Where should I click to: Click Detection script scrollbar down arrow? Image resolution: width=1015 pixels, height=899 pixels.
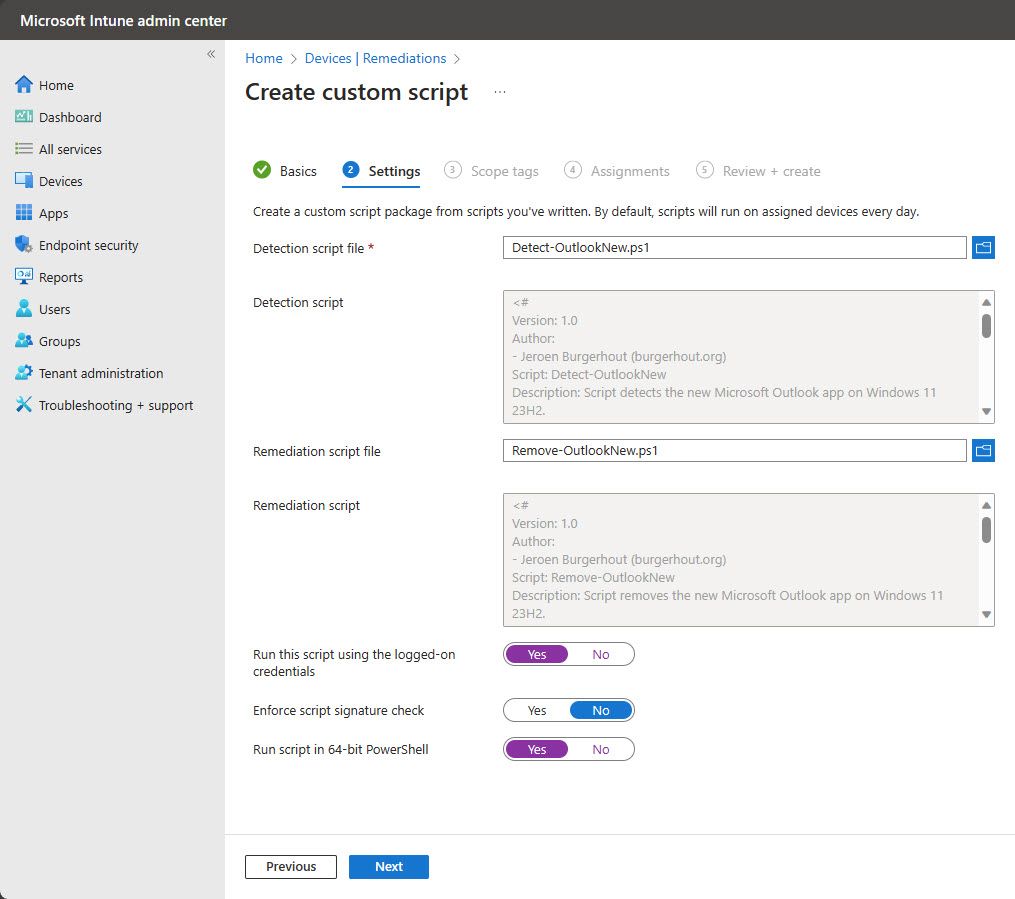tap(987, 412)
